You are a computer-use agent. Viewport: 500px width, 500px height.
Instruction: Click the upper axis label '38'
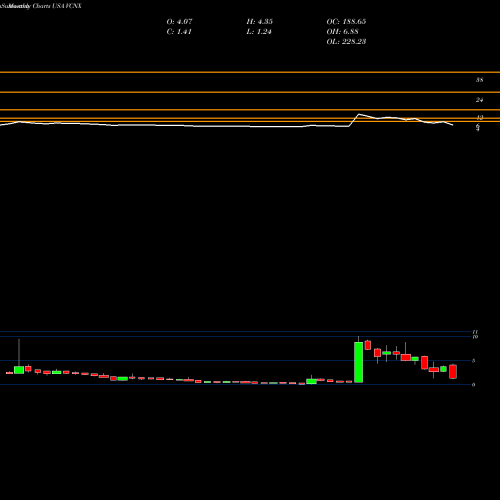tap(479, 80)
